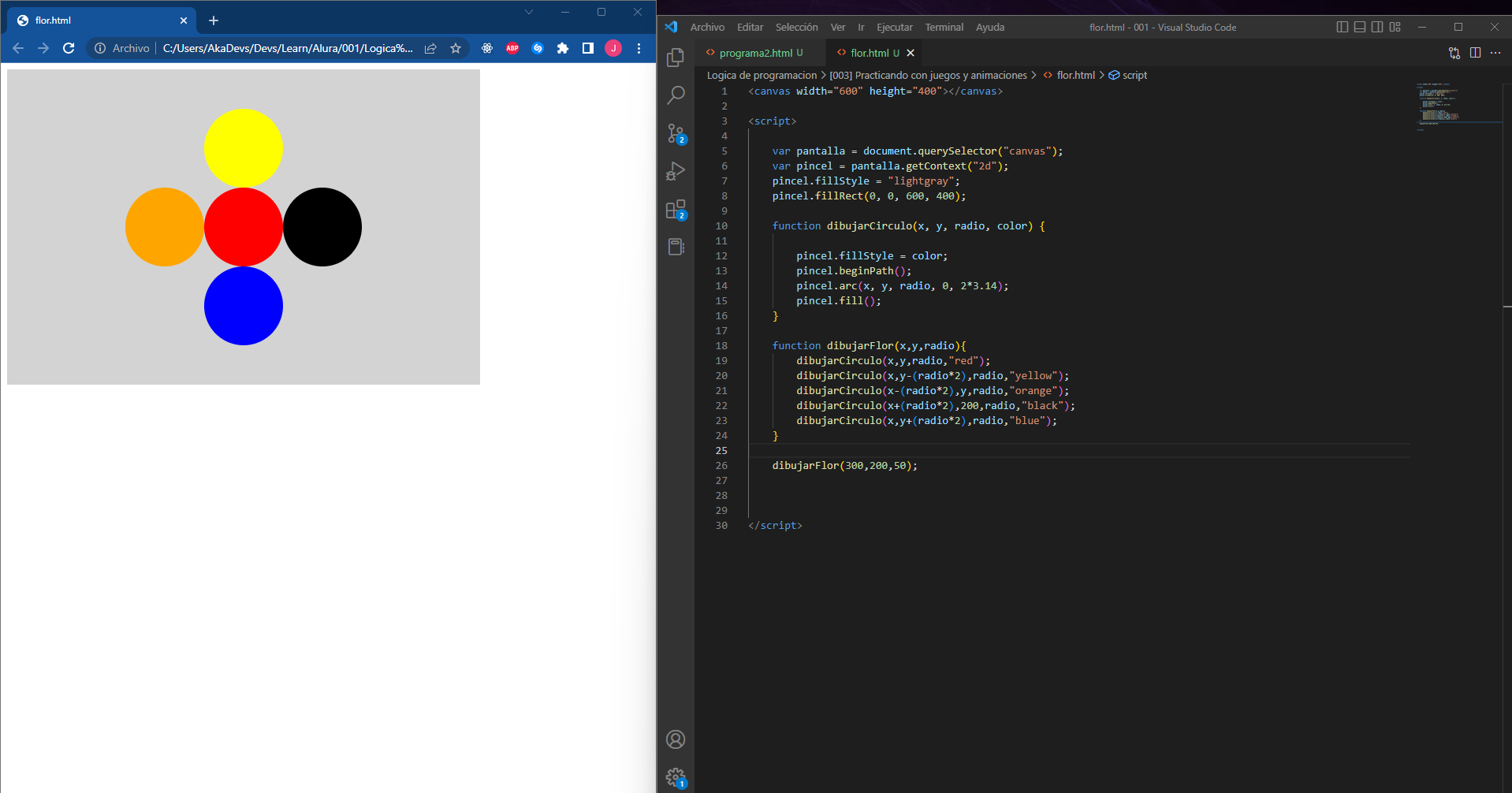1512x793 pixels.
Task: Open the Ayuda menu
Action: point(990,27)
